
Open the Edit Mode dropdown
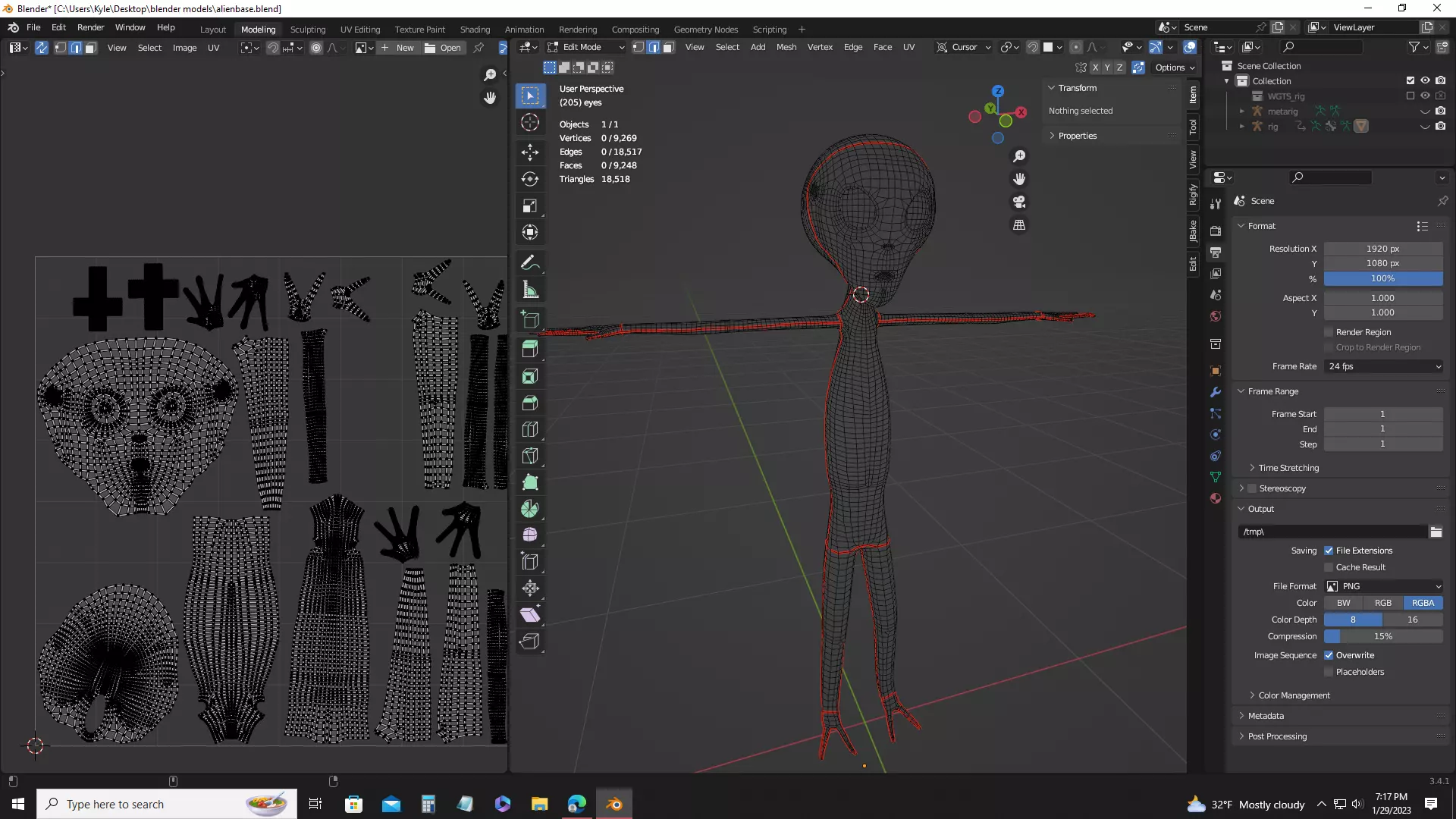coord(585,47)
